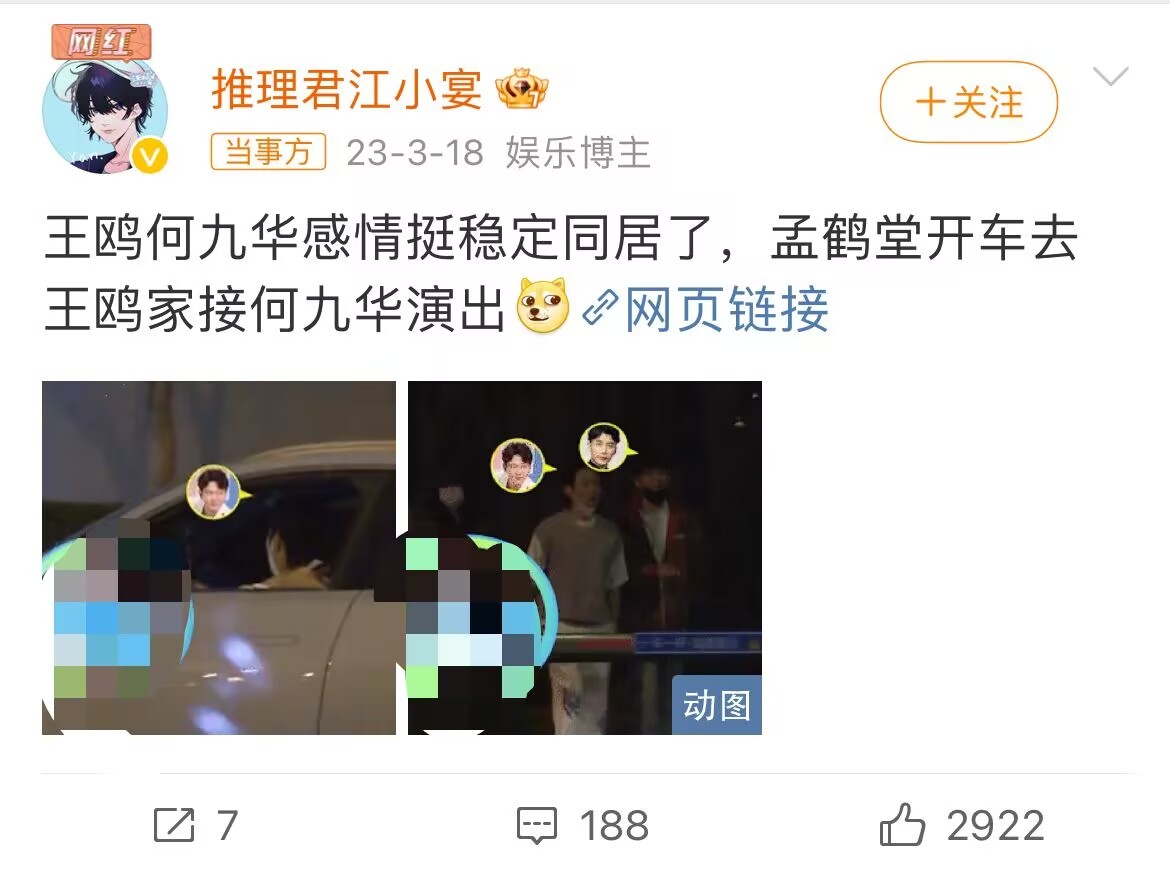This screenshot has height=880, width=1170.
Task: Open comments via the speech bubble icon
Action: (536, 826)
